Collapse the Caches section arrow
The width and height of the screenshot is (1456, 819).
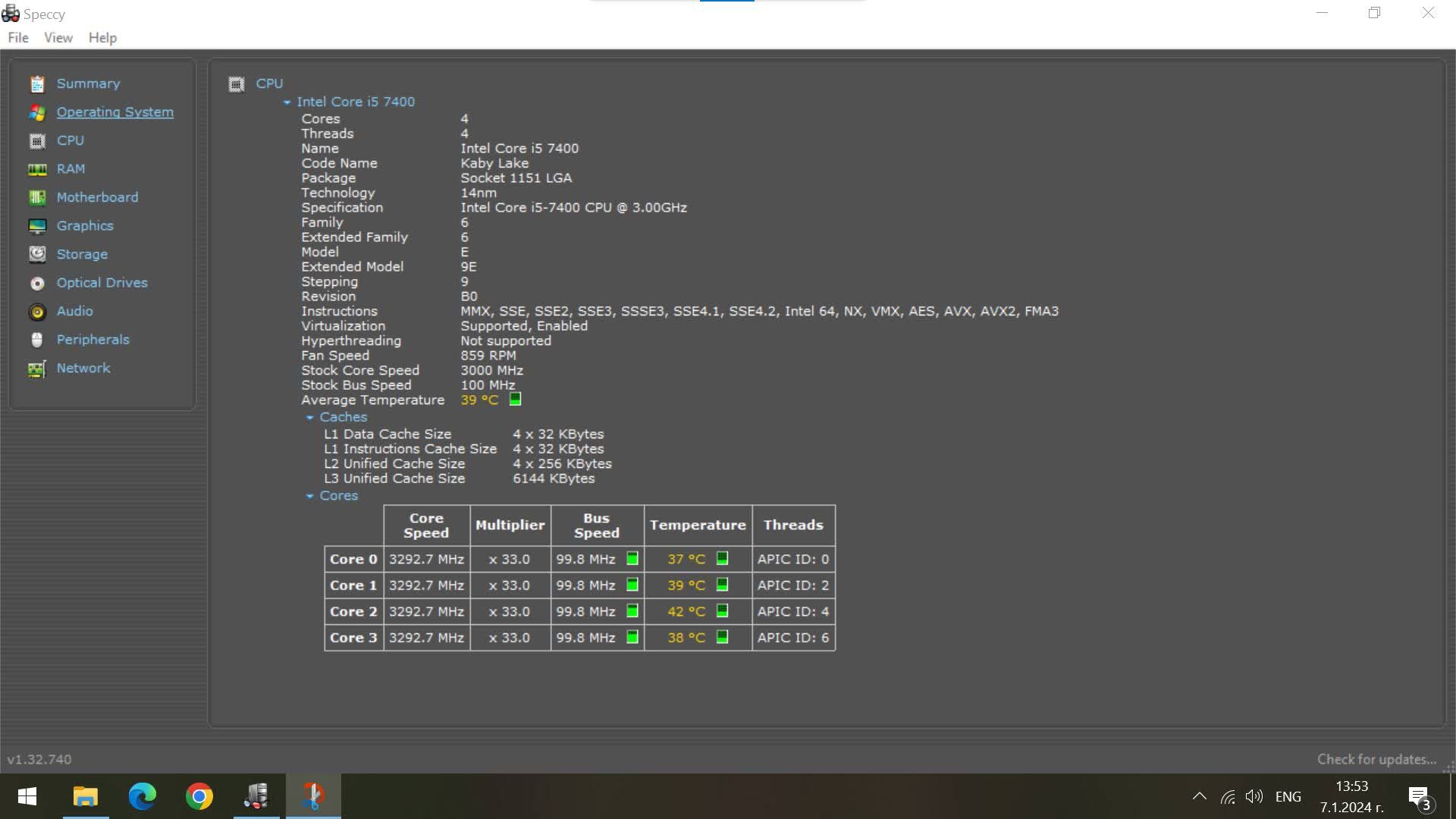pyautogui.click(x=309, y=418)
